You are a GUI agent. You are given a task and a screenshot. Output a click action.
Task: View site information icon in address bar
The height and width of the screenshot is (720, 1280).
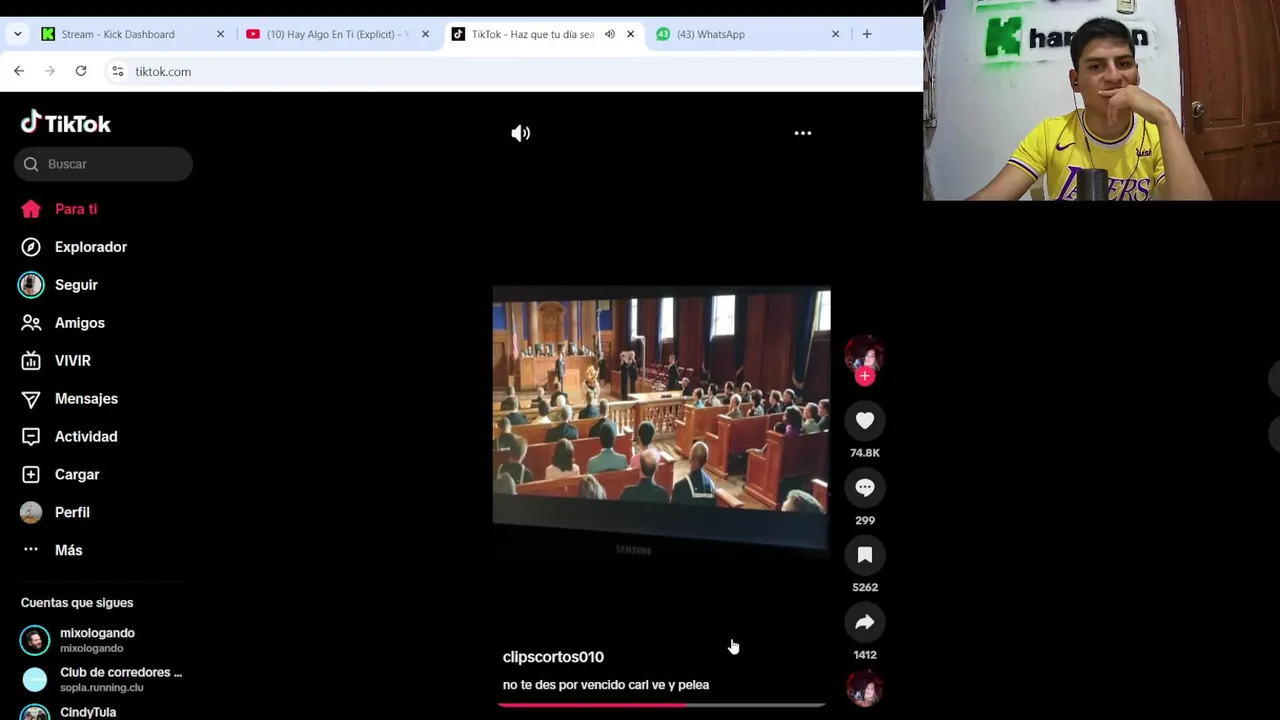(x=118, y=71)
